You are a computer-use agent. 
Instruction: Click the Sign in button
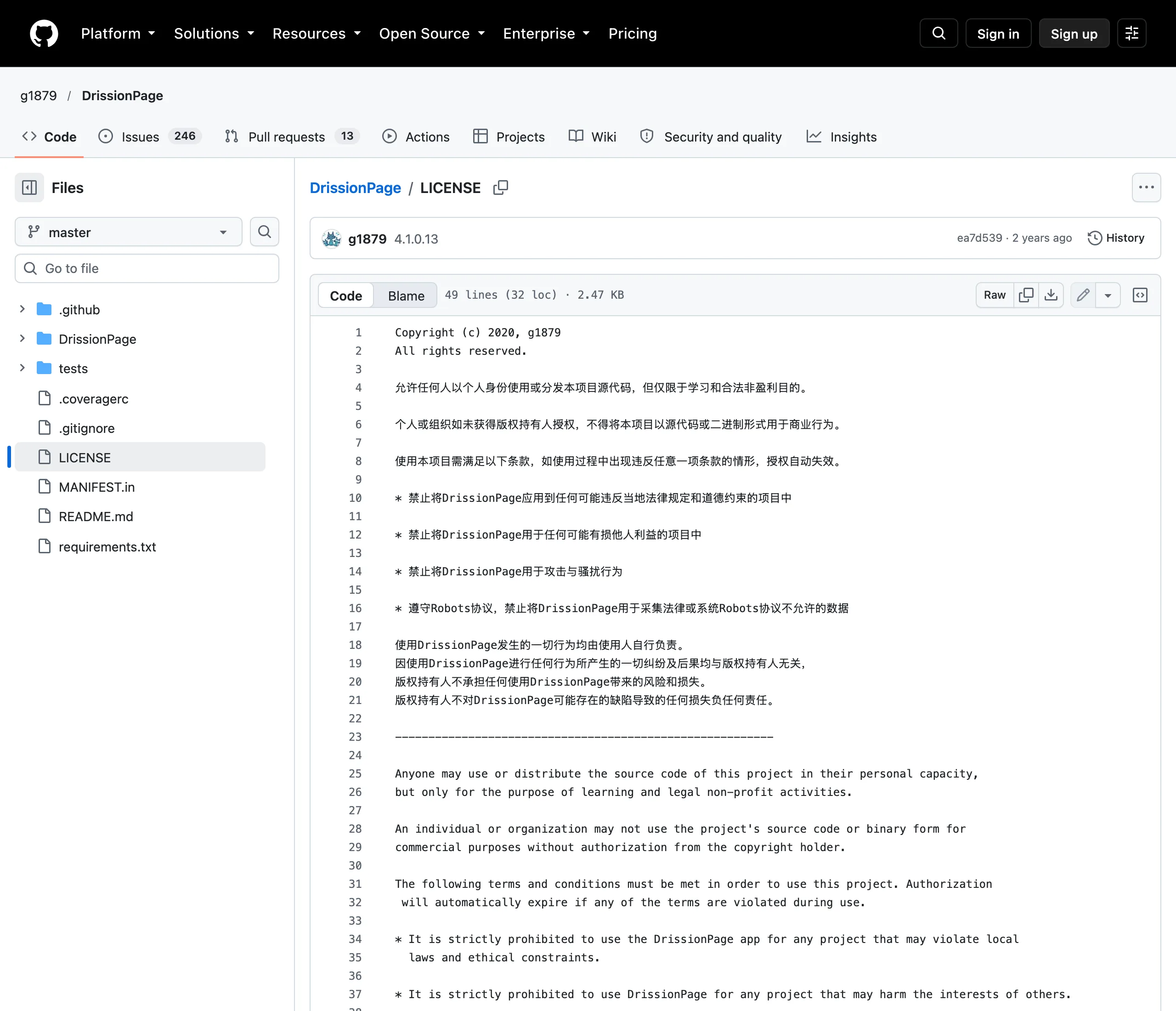(998, 34)
